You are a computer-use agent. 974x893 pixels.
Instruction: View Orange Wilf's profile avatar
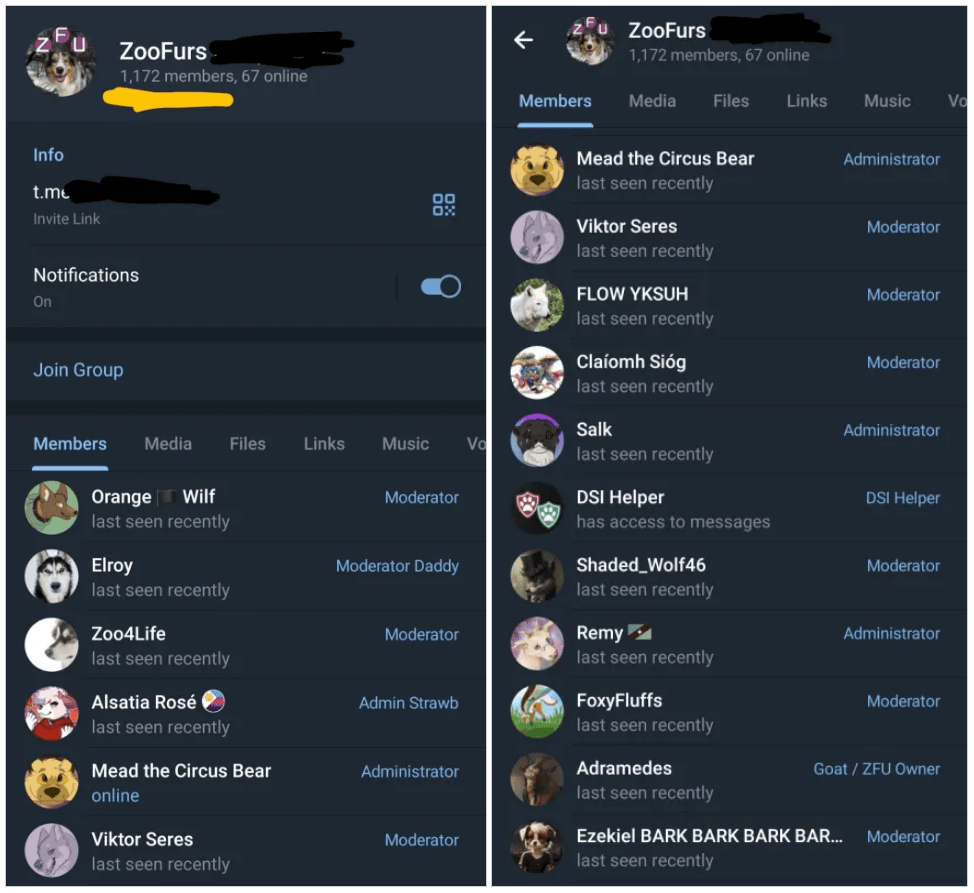[52, 507]
